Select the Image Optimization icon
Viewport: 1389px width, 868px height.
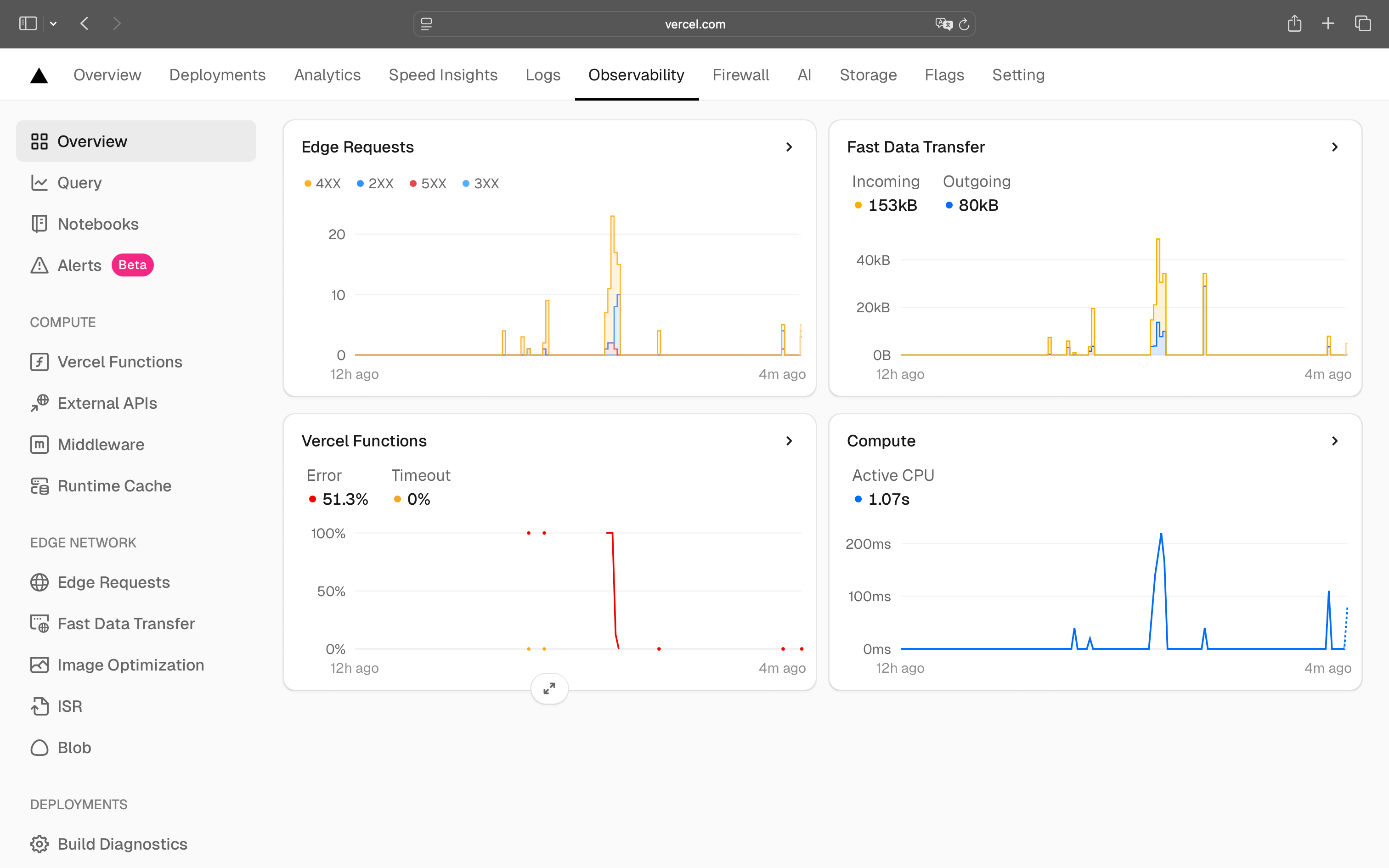[39, 665]
